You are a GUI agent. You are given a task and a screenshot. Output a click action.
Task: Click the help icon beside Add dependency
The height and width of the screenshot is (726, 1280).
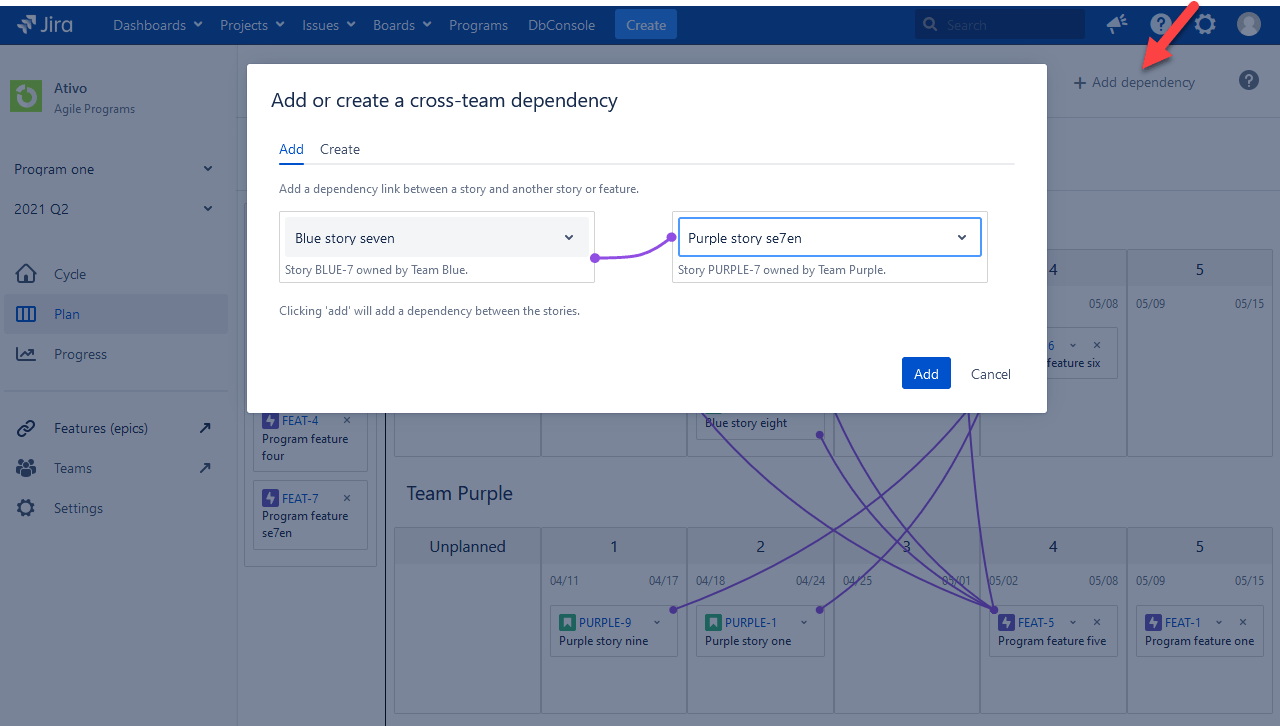[1248, 81]
